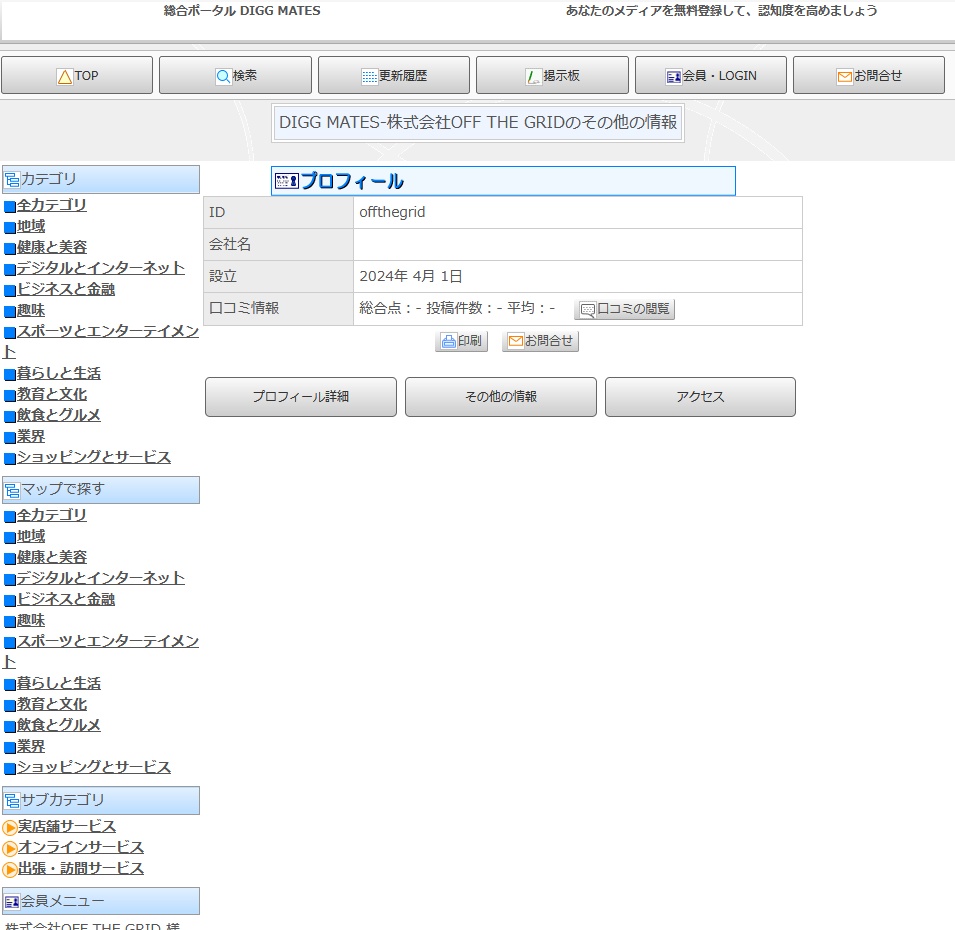Open 飲食とグルメ under マップで探す
This screenshot has height=930, width=955.
click(x=59, y=725)
